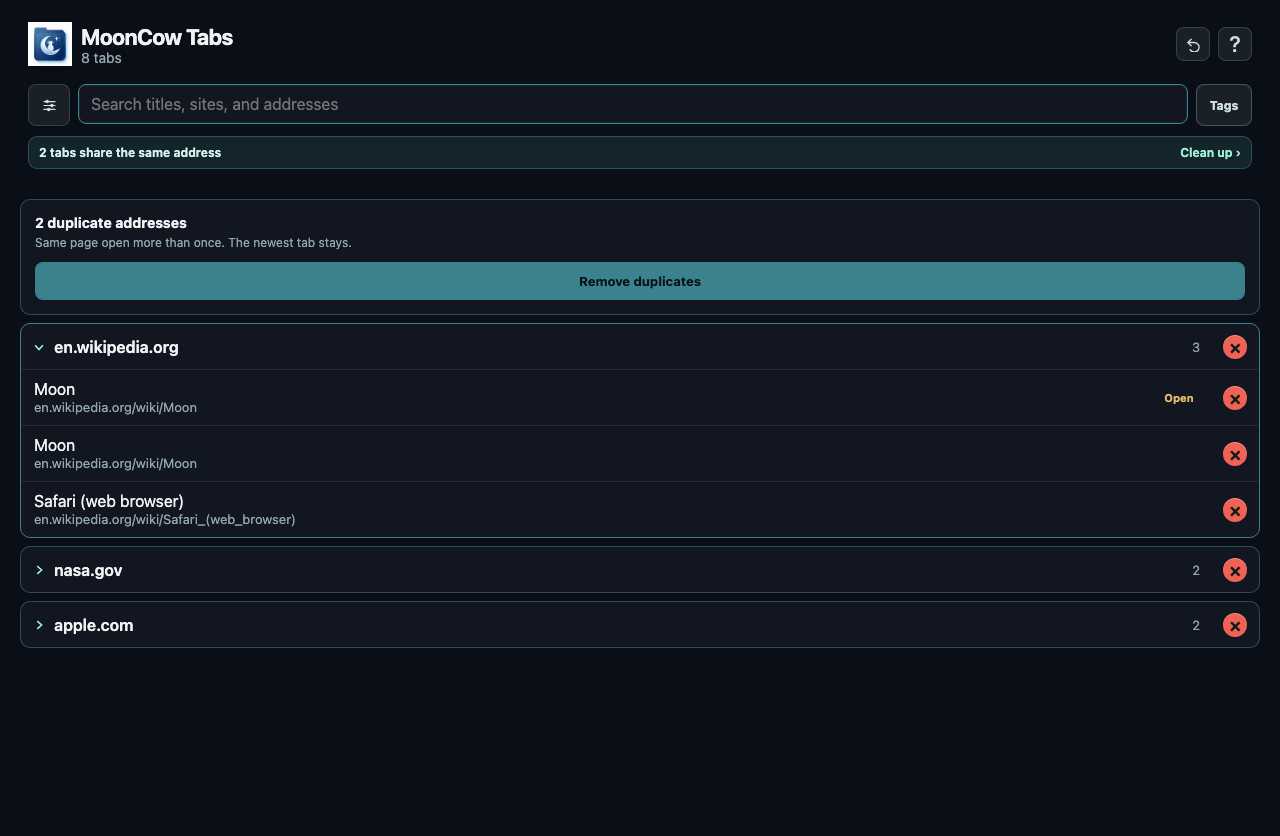Click the nasa.gov group name
Viewport: 1280px width, 836px height.
[88, 570]
